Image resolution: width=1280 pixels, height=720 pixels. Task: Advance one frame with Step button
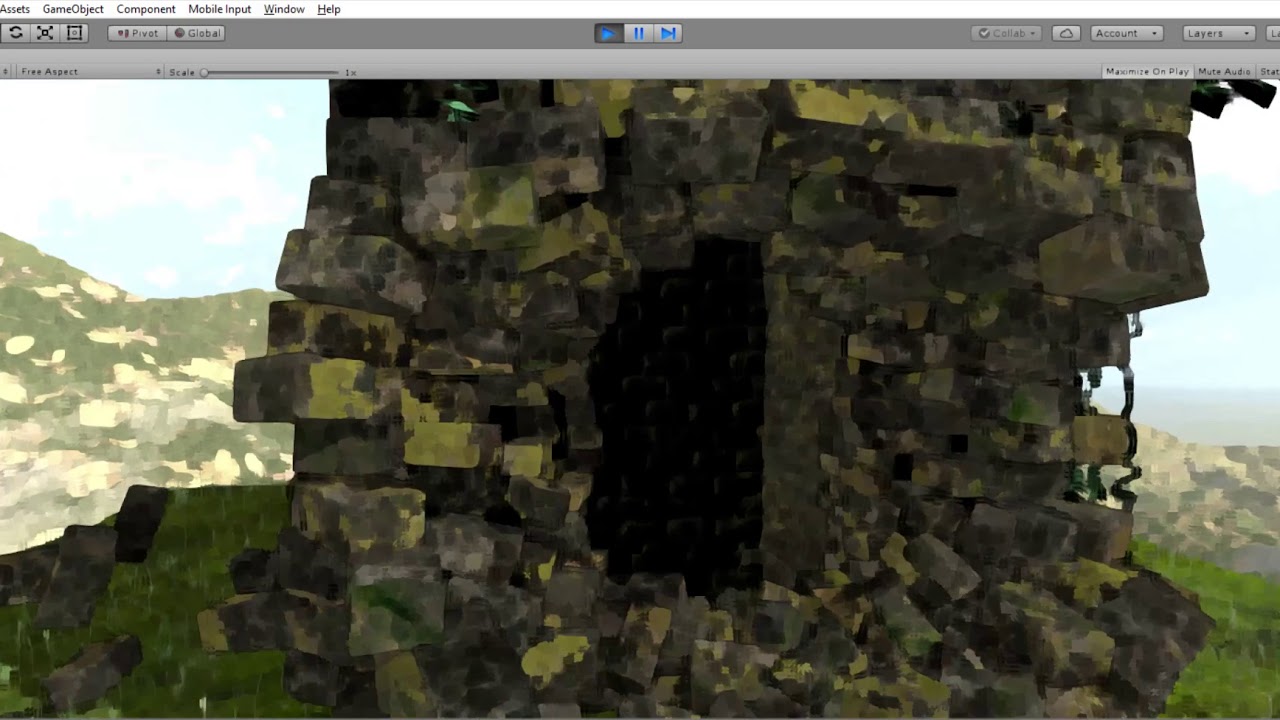(668, 33)
